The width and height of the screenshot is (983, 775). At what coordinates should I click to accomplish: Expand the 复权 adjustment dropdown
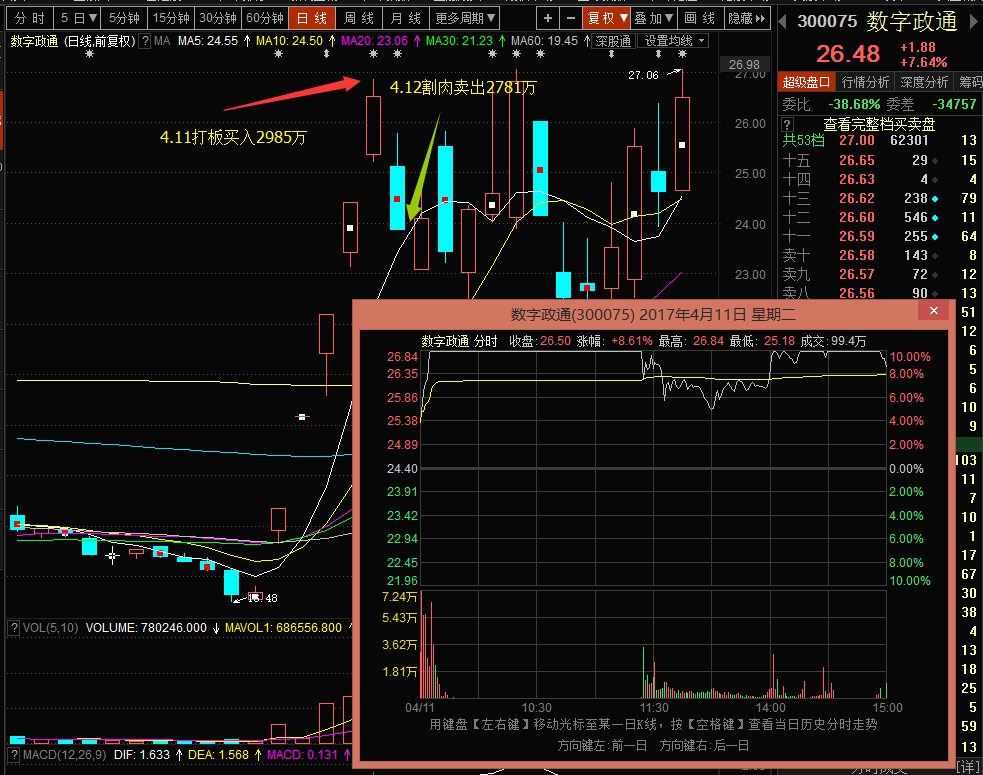coord(606,18)
